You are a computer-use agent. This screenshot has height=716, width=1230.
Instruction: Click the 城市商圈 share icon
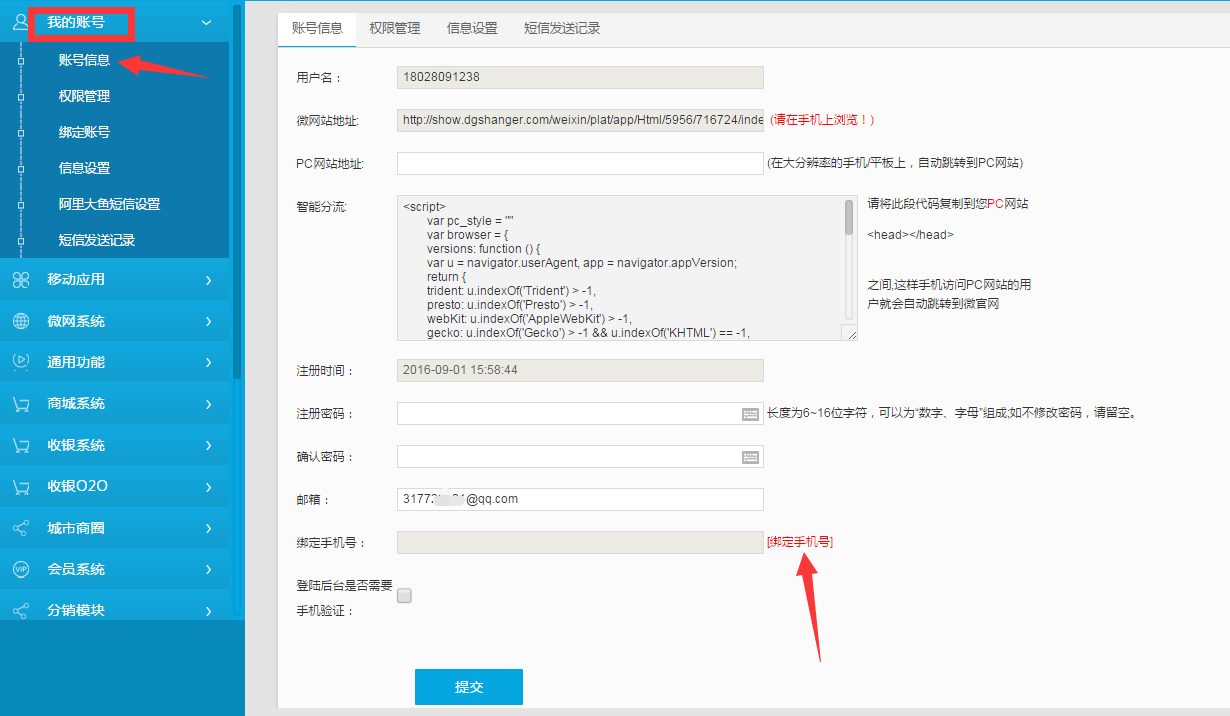(21, 528)
